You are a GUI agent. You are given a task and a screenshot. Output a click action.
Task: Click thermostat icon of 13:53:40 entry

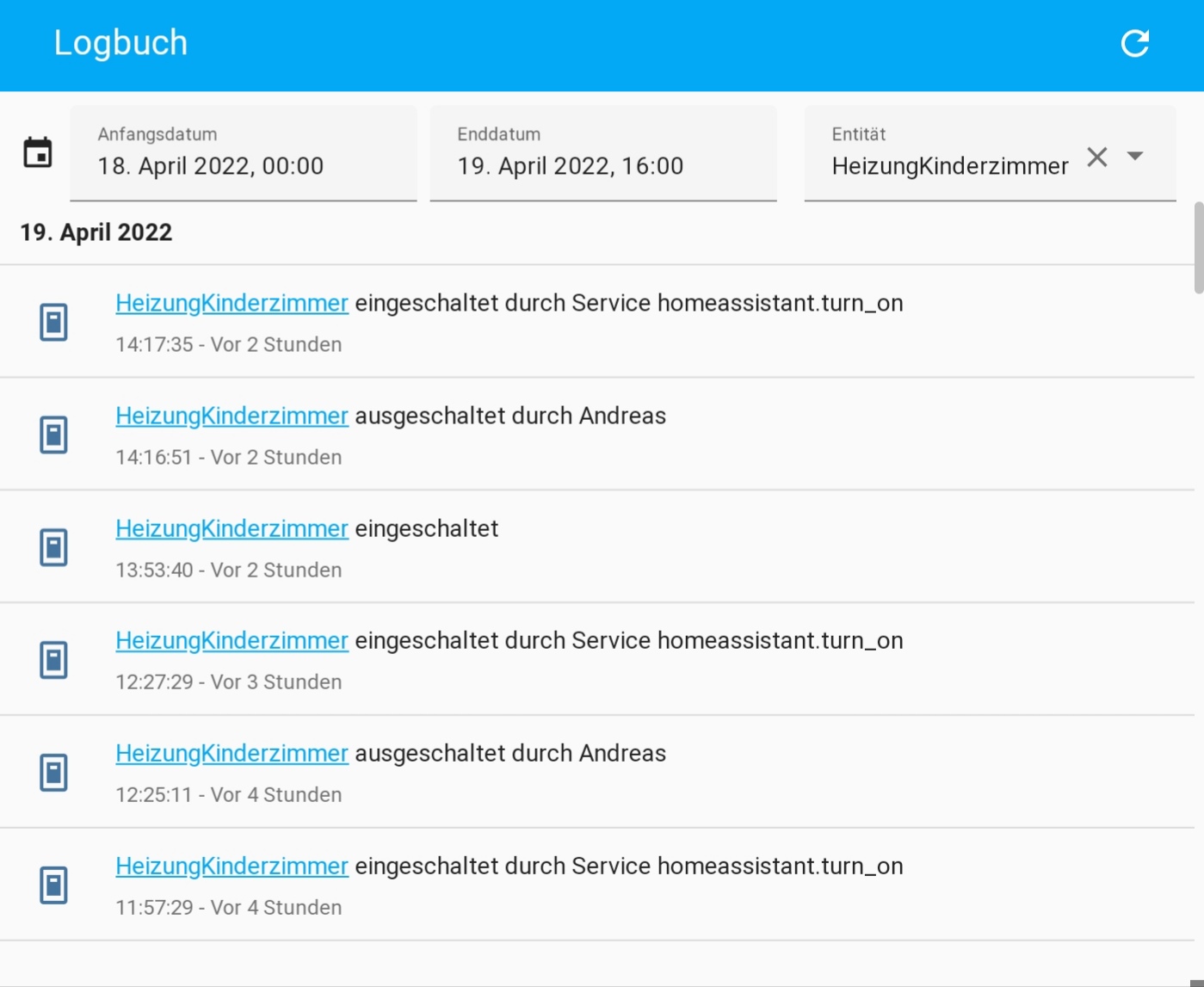(53, 547)
